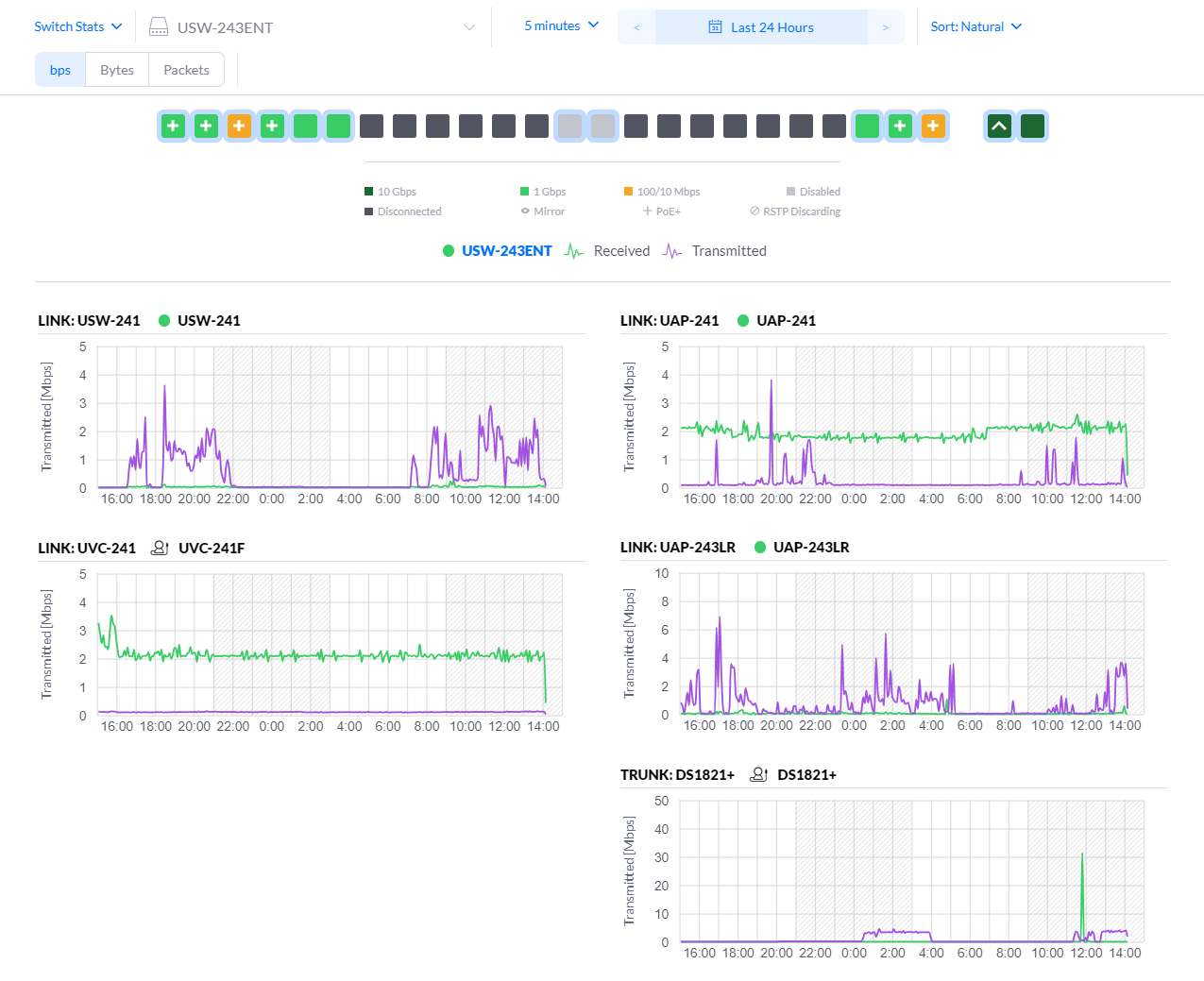Select the first orange 100/10 Mbps port
Screen dimensions: 1204x981
pos(239,126)
